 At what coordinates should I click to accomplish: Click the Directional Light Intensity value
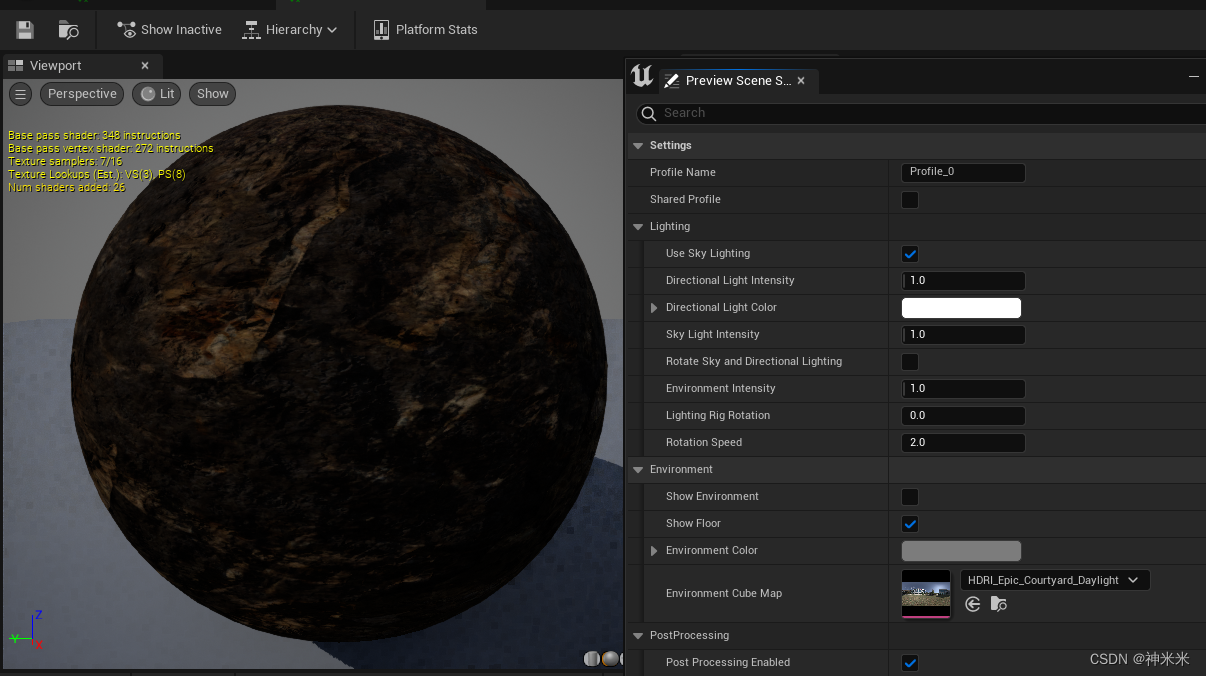tap(963, 281)
